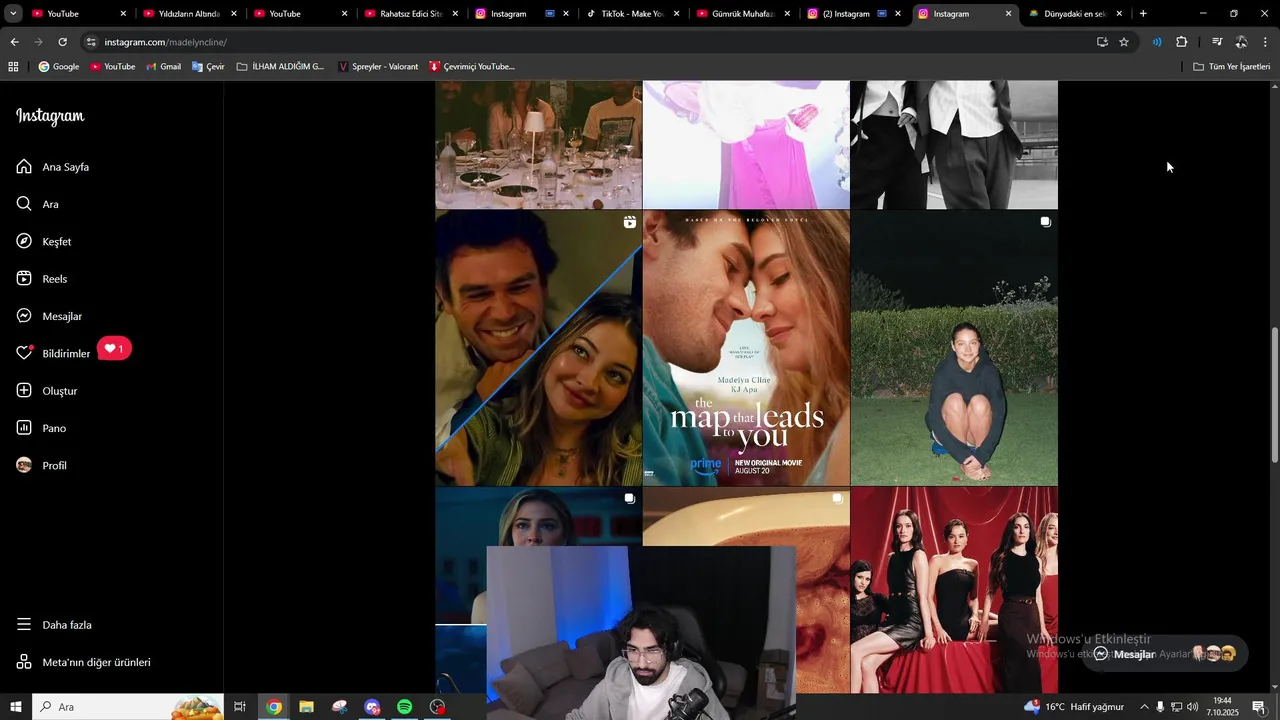Open the dinner table post thumbnail
Screen dimensions: 1280x720
click(538, 145)
